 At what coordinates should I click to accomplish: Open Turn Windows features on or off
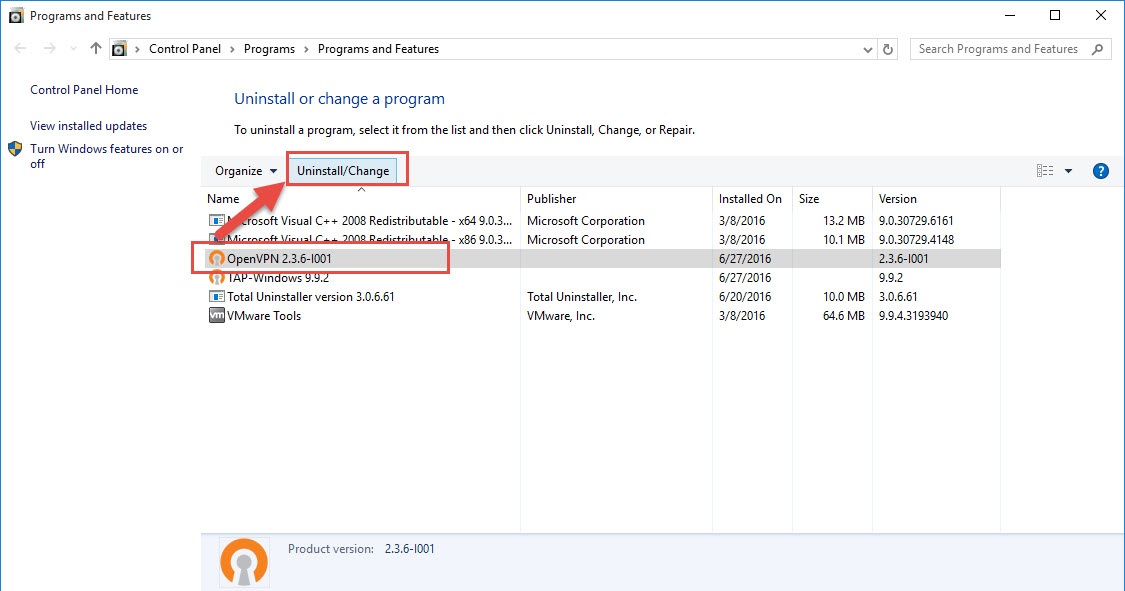click(106, 156)
